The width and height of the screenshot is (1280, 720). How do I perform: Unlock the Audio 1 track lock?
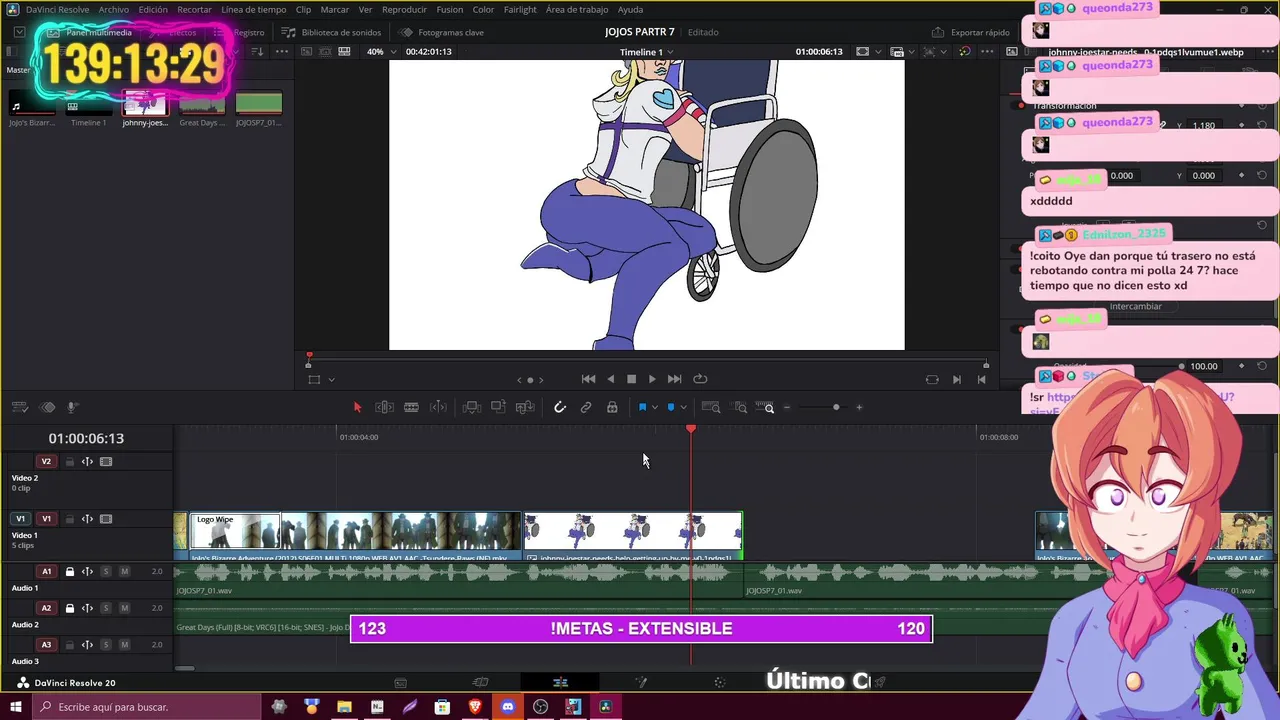pos(69,572)
